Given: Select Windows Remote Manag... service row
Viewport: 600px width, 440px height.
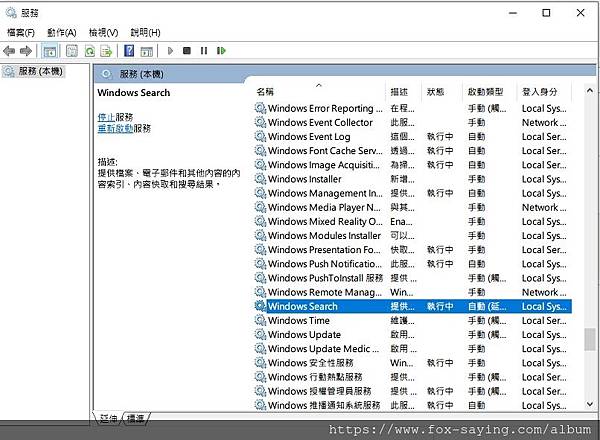Looking at the screenshot, I should pos(412,292).
